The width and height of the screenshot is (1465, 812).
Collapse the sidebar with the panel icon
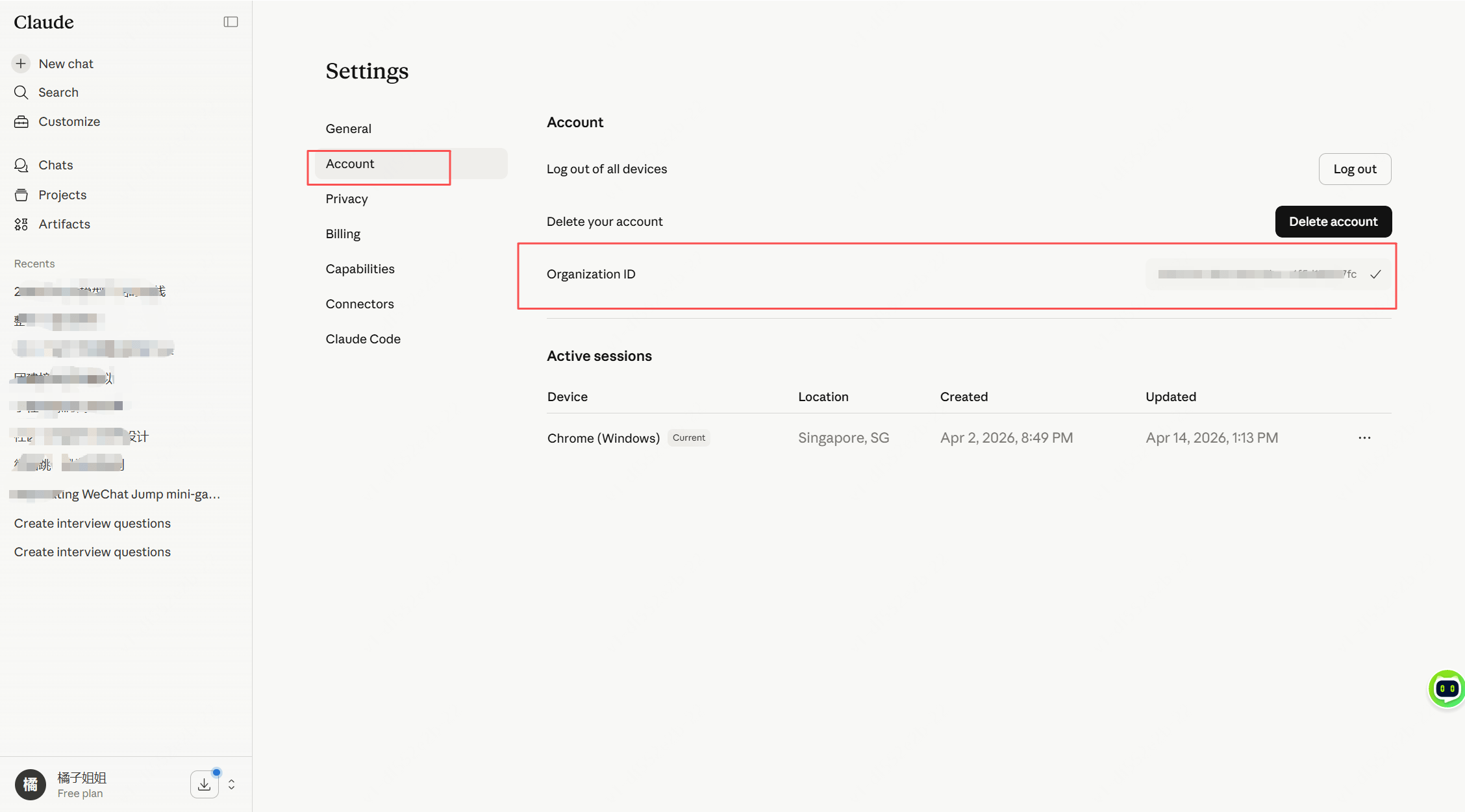[x=231, y=22]
